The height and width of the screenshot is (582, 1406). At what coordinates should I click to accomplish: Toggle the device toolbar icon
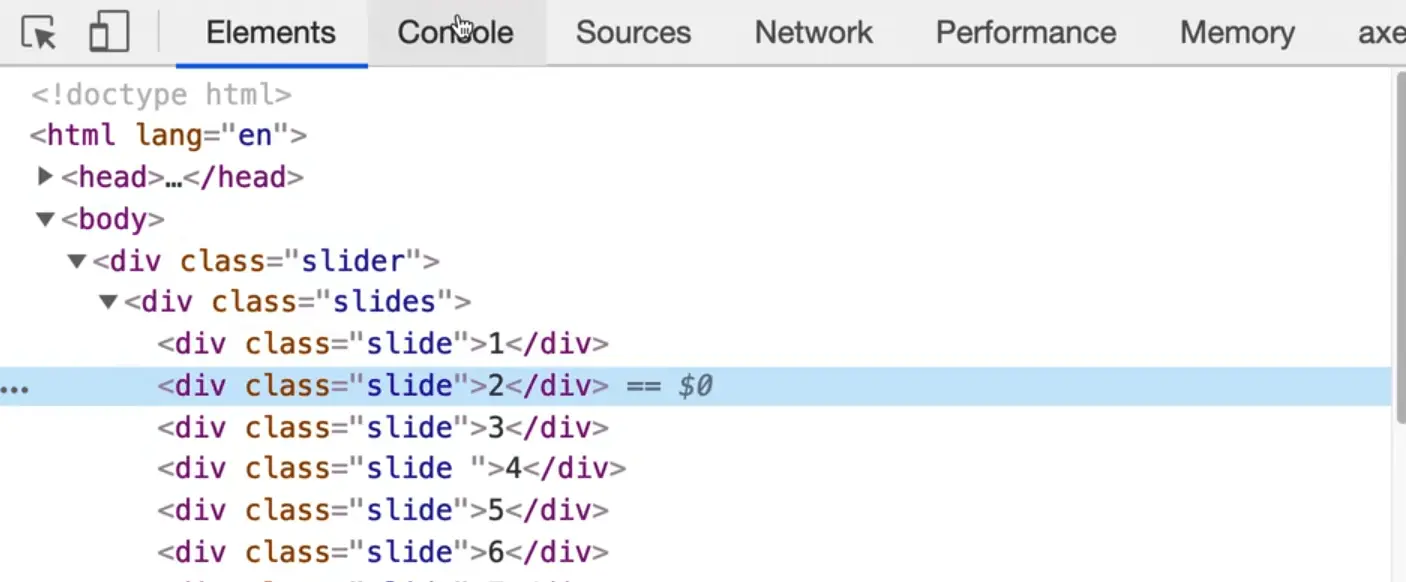pyautogui.click(x=109, y=33)
